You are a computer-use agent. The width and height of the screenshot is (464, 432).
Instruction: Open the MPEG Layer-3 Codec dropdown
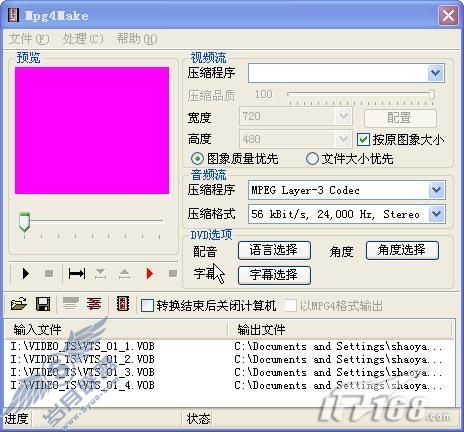tap(436, 190)
